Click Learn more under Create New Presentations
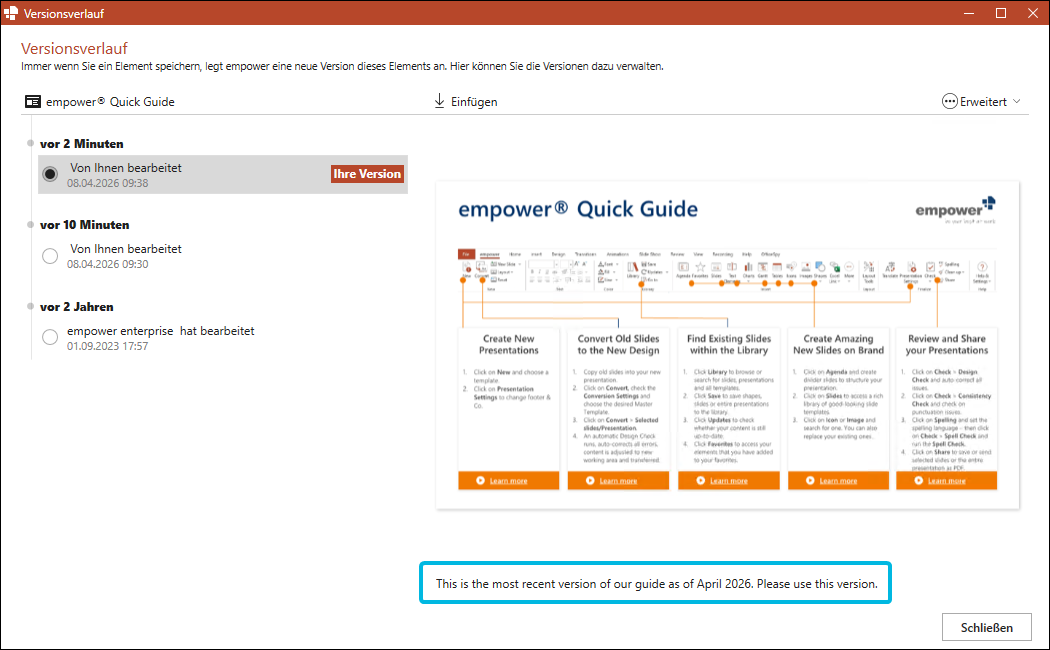 508,481
